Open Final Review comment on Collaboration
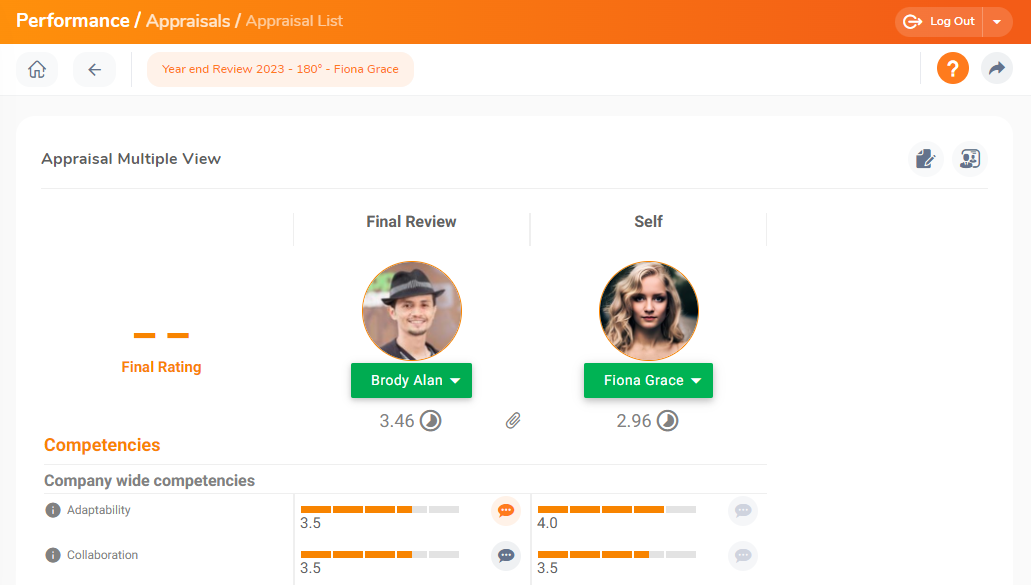The image size is (1031, 585). [506, 556]
